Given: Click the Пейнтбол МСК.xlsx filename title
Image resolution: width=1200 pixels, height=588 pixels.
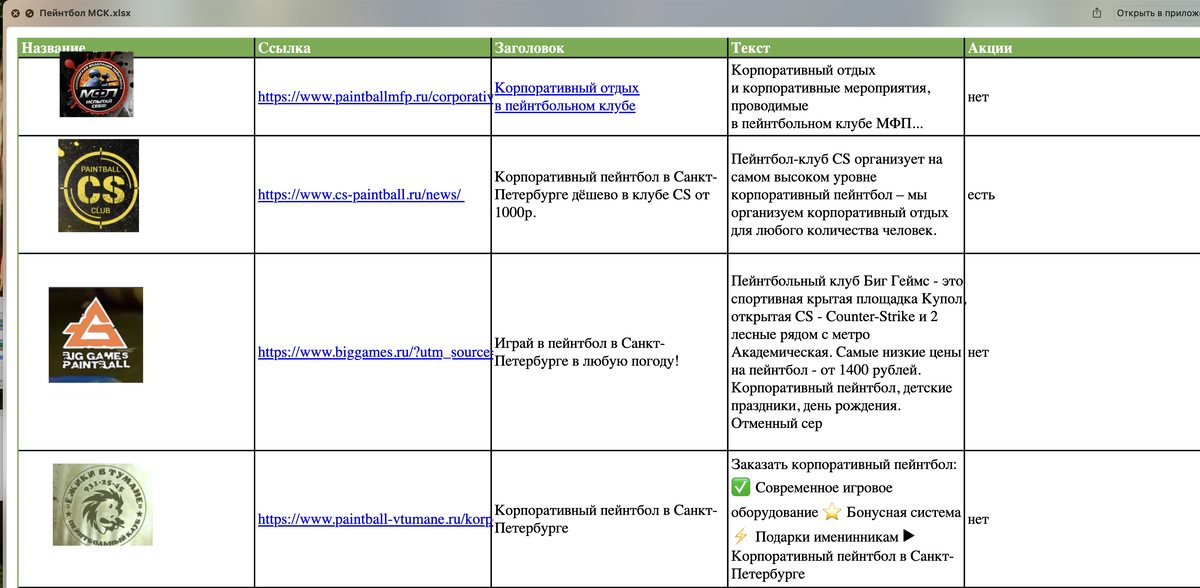Looking at the screenshot, I should [83, 13].
